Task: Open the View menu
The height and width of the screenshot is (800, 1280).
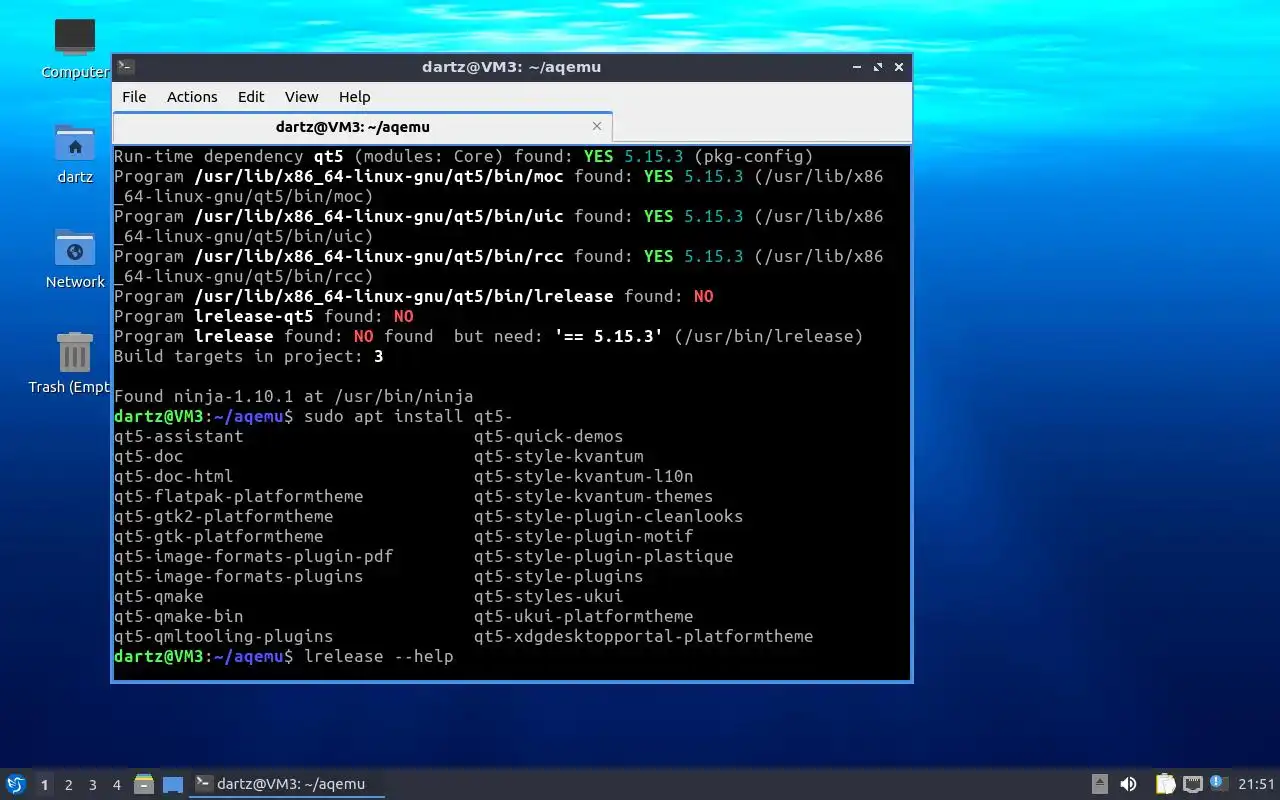Action: (x=301, y=97)
